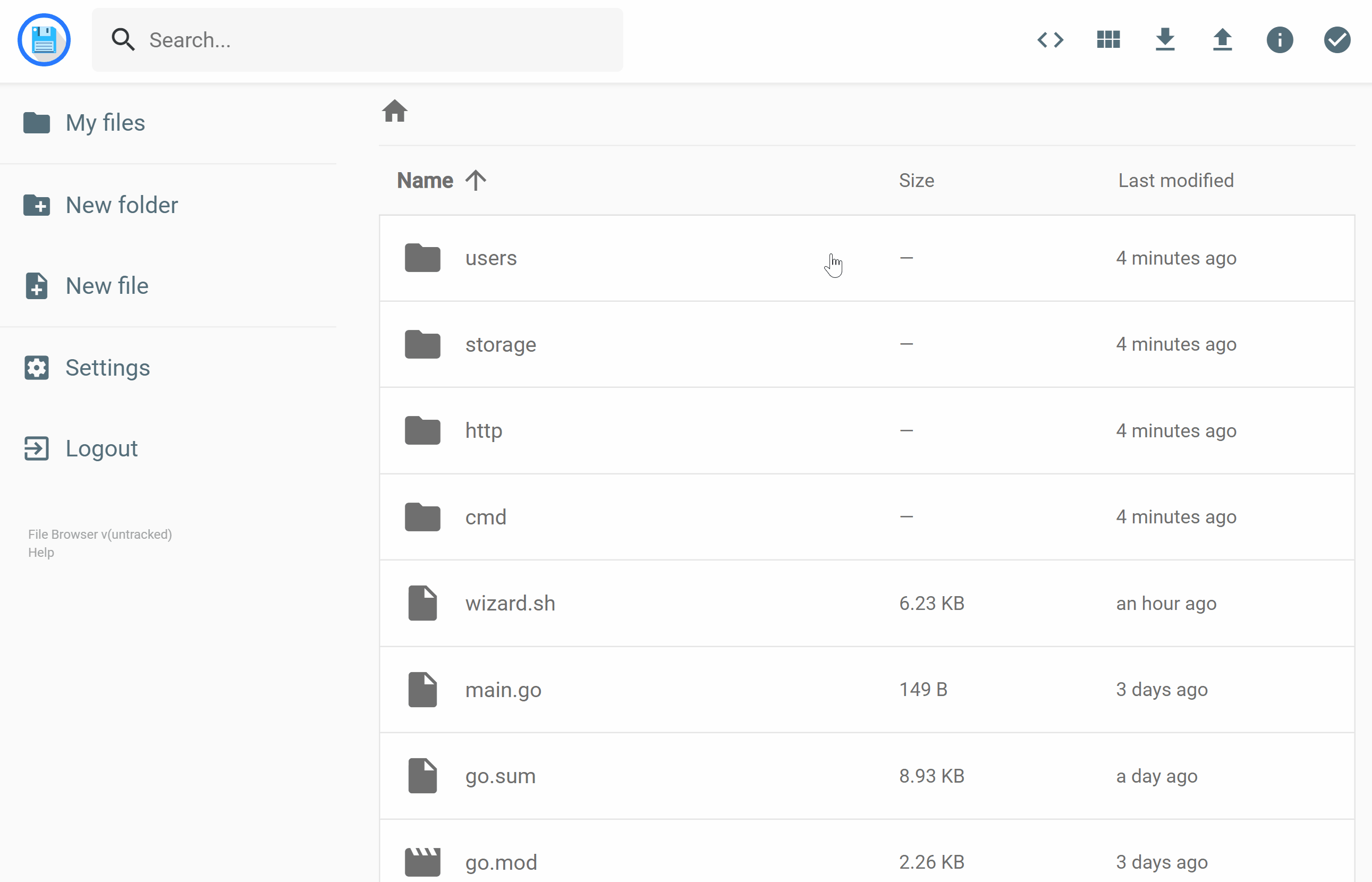Screen dimensions: 1372x882
Task: Open the users folder
Action: pos(490,258)
